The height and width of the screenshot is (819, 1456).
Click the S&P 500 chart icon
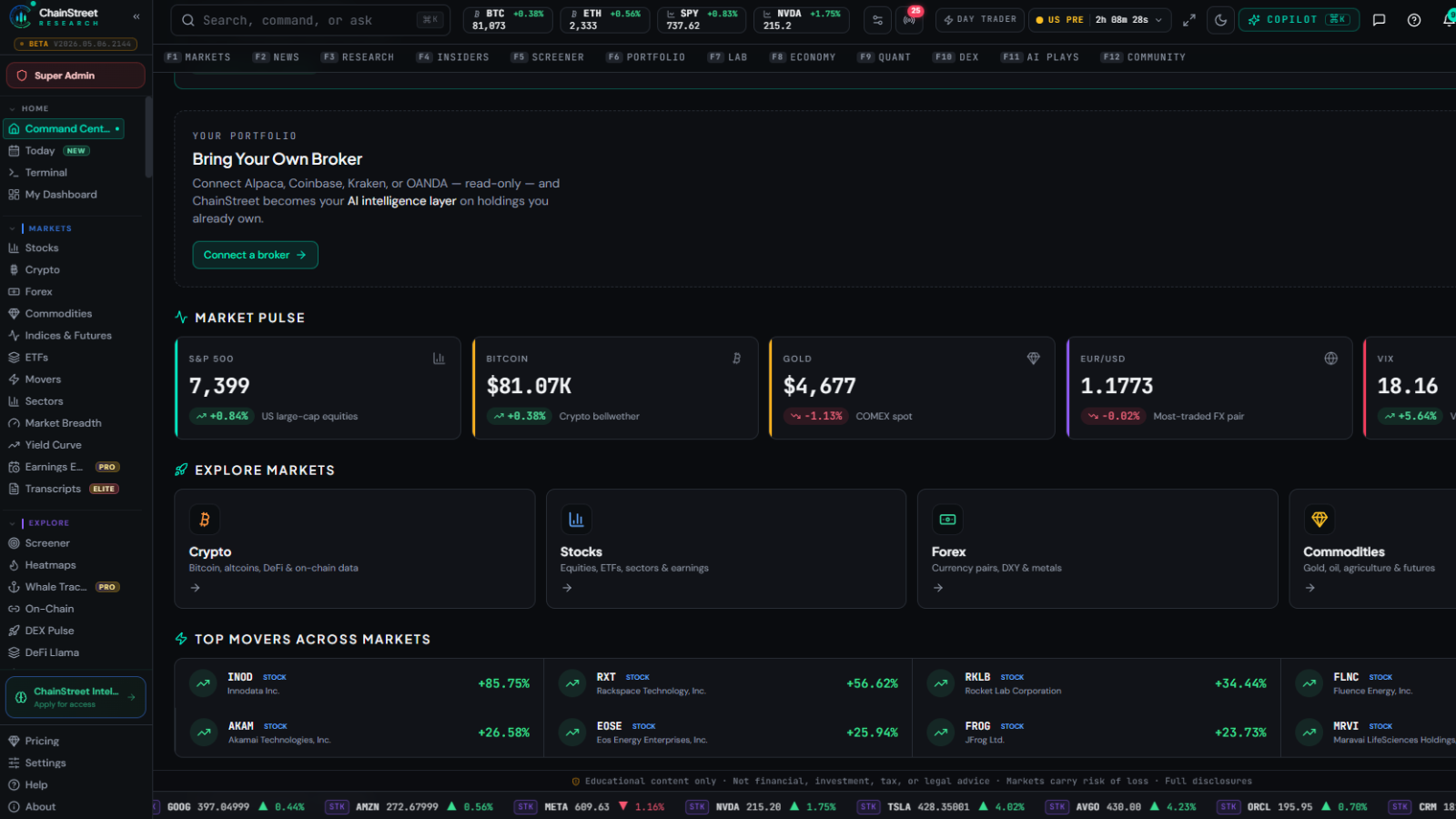(439, 359)
